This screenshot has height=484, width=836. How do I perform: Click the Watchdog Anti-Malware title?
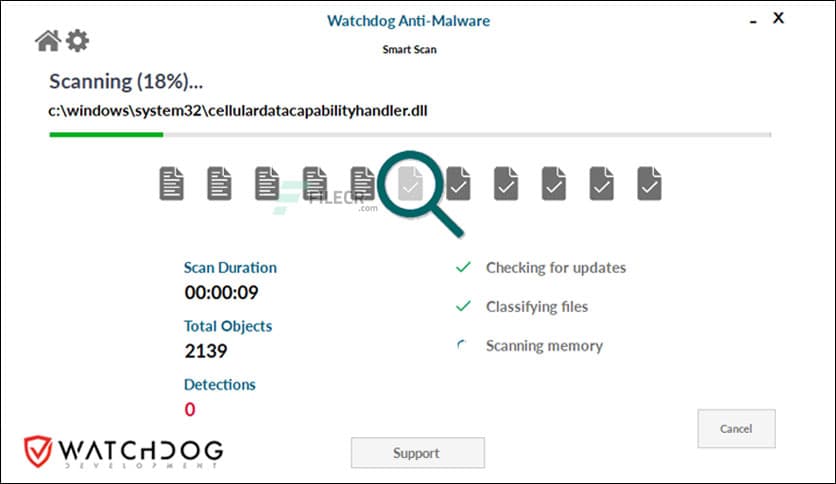[x=408, y=21]
